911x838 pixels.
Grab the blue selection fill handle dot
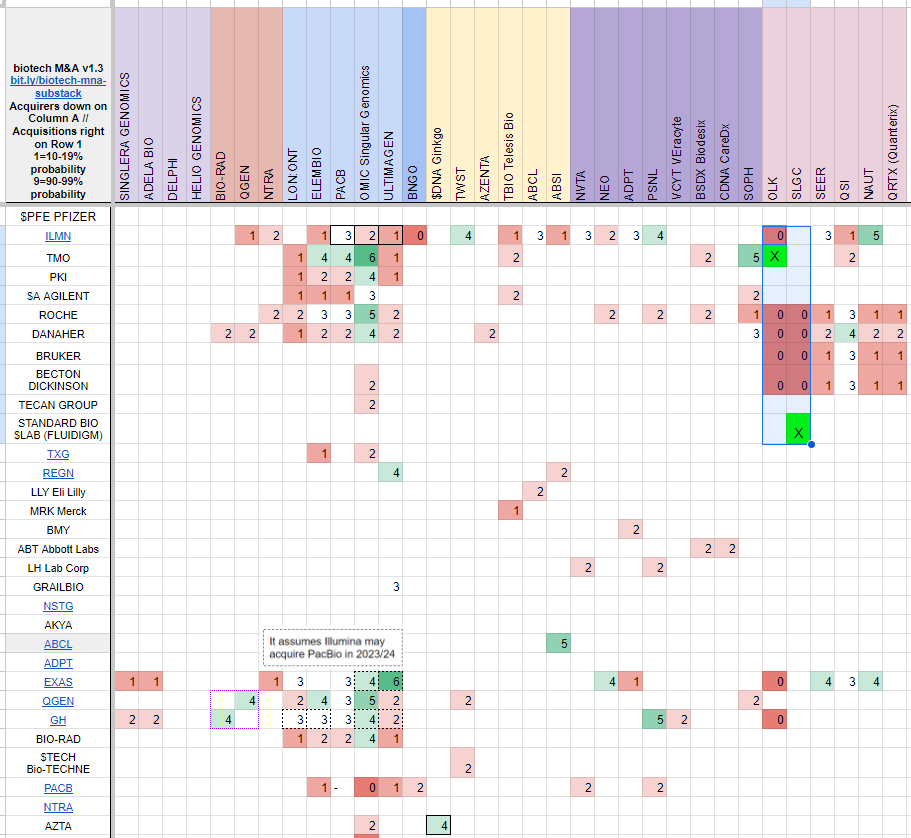(811, 445)
